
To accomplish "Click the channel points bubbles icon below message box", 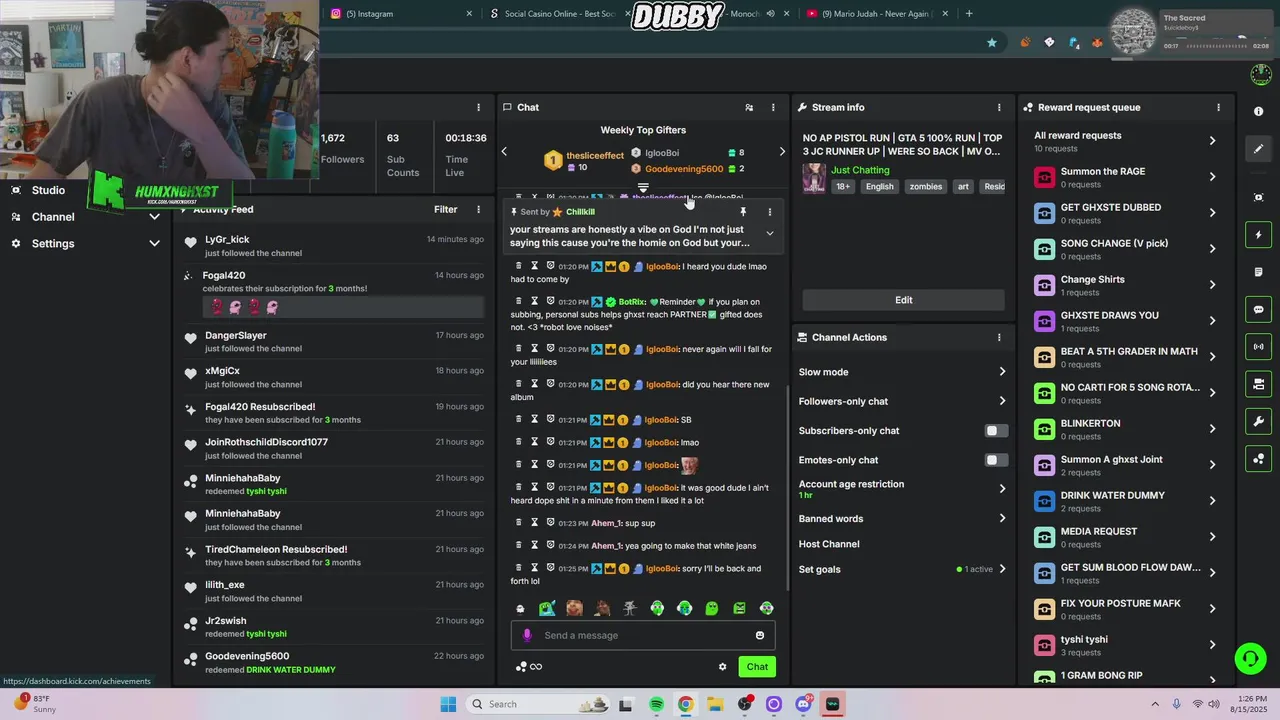I will pos(521,667).
